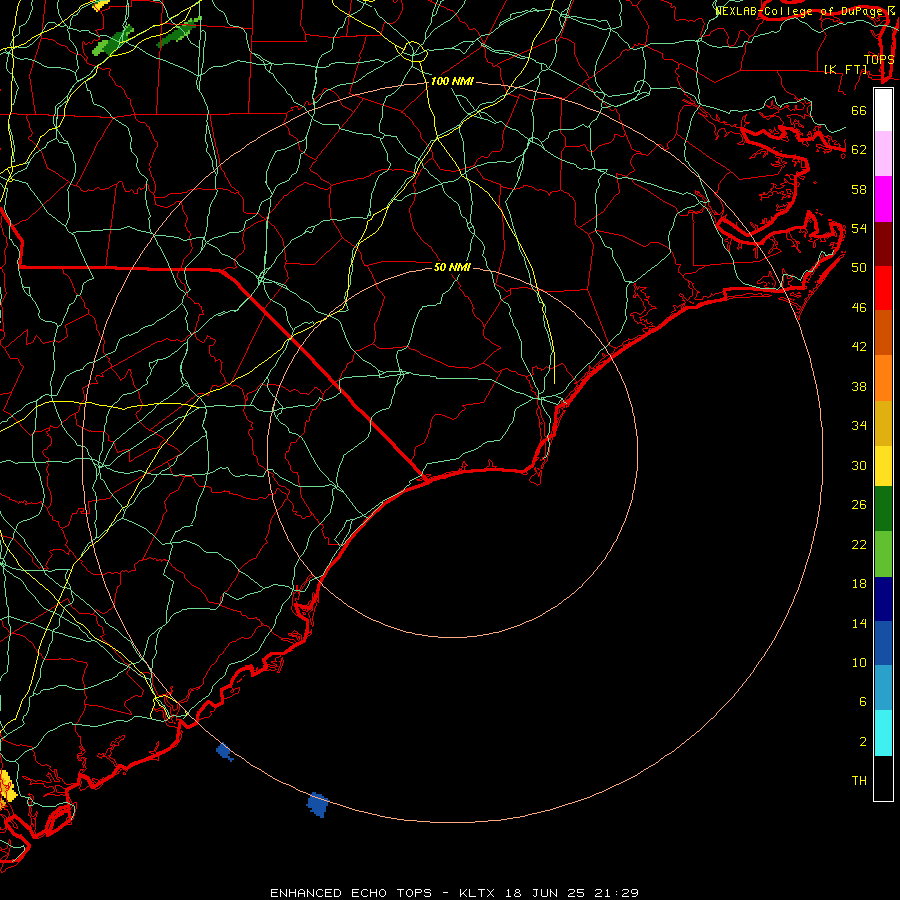
Task: Click the "46" legend value
Action: point(859,308)
